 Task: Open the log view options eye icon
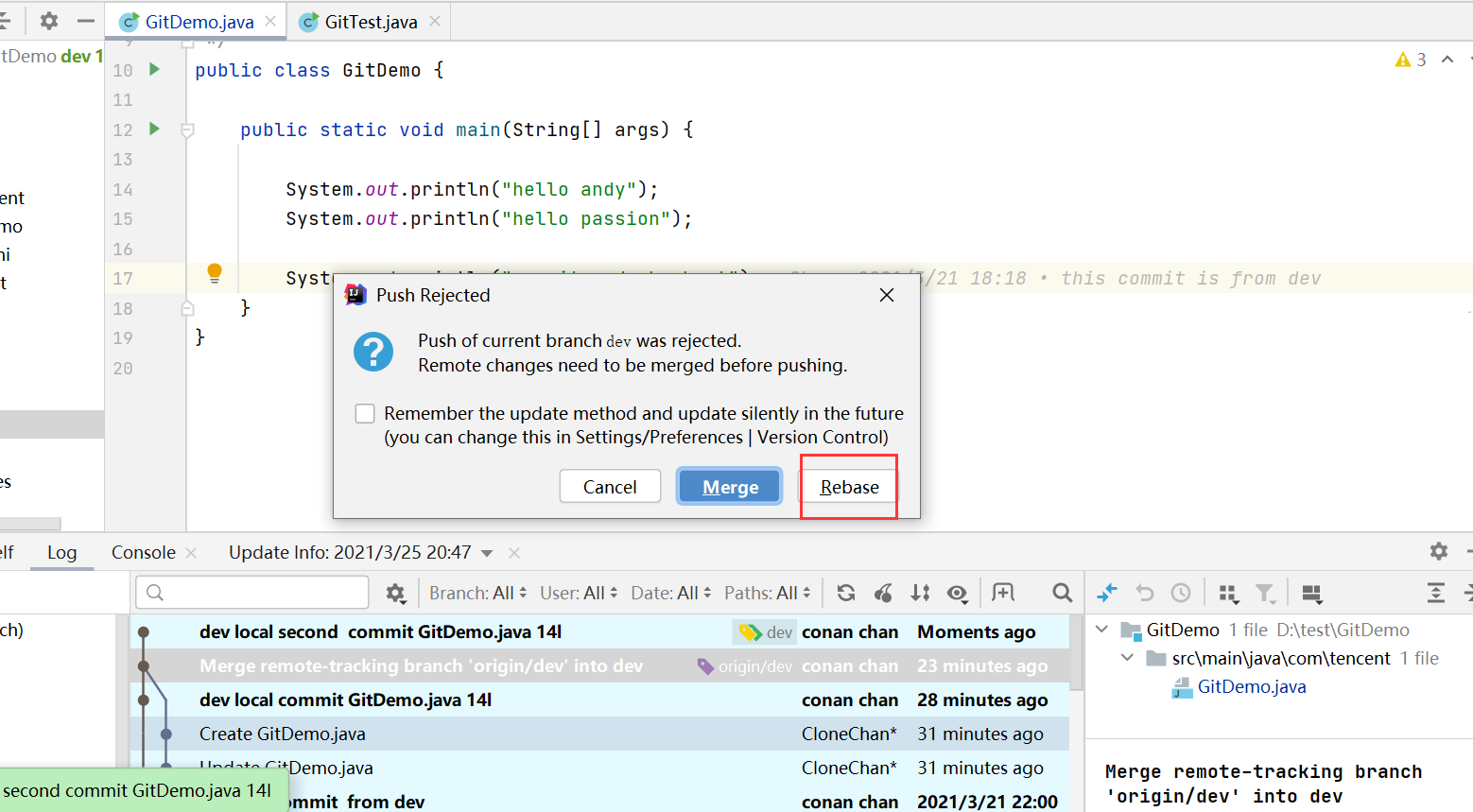958,593
